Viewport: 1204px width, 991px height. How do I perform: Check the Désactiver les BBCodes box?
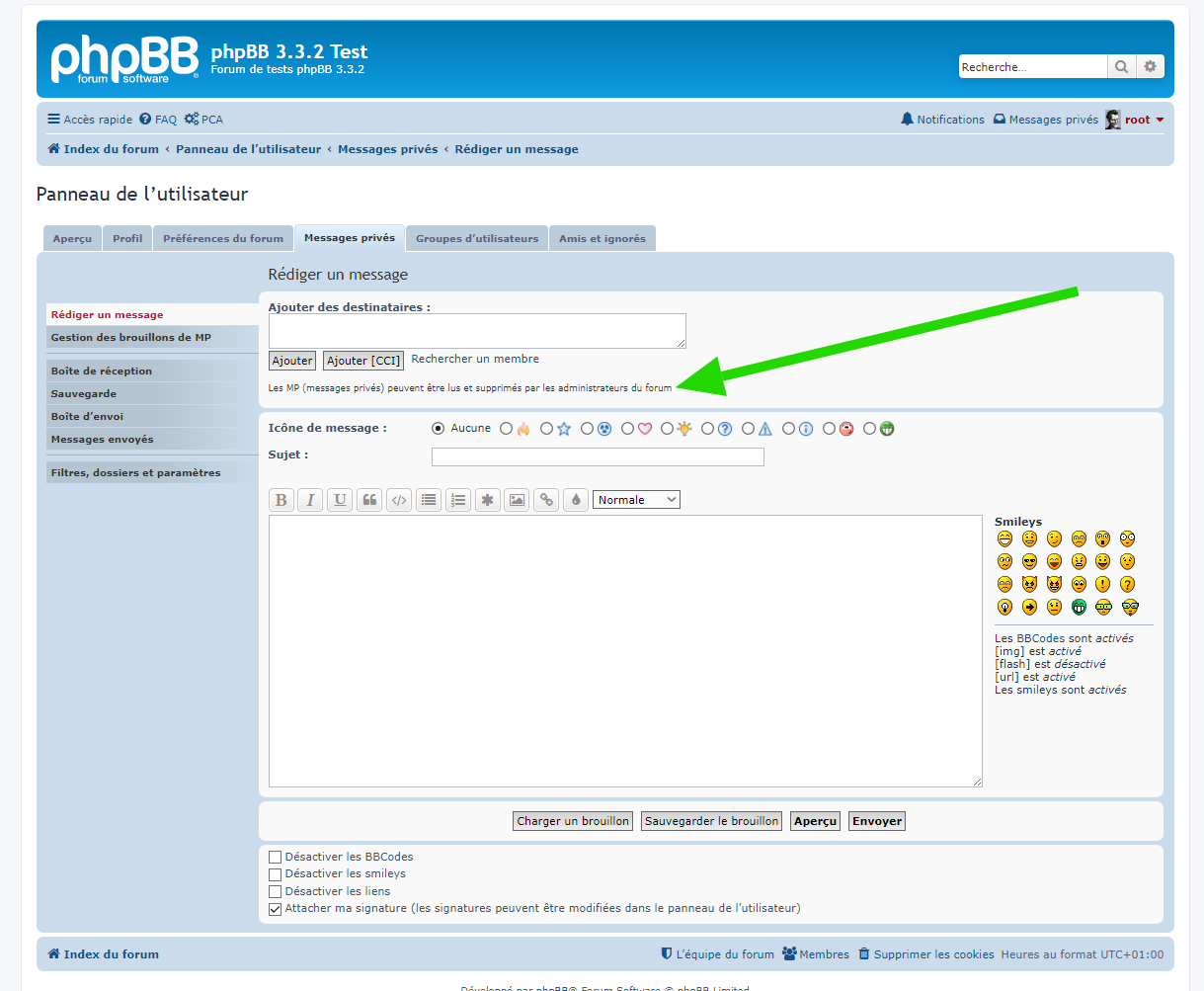click(x=276, y=858)
